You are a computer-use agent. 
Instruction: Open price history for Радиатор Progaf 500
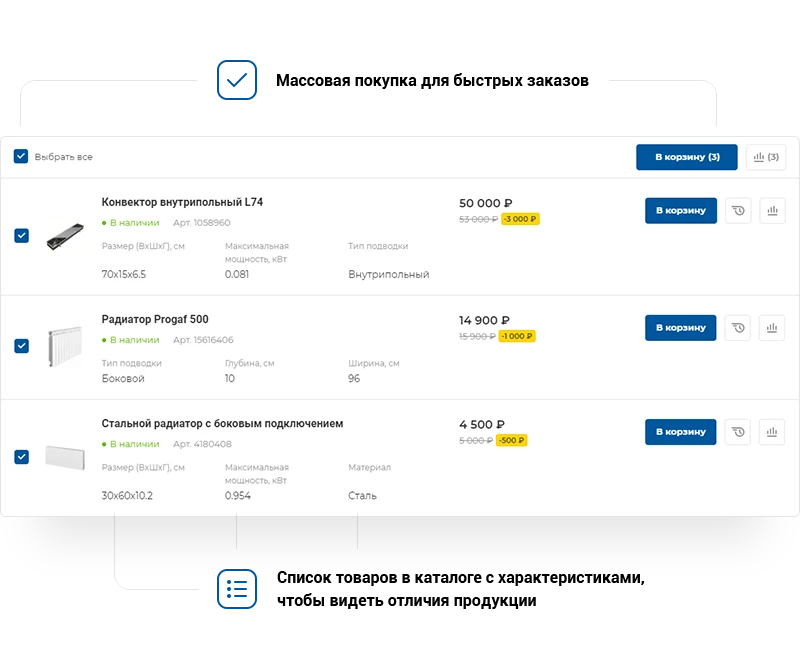pos(738,328)
